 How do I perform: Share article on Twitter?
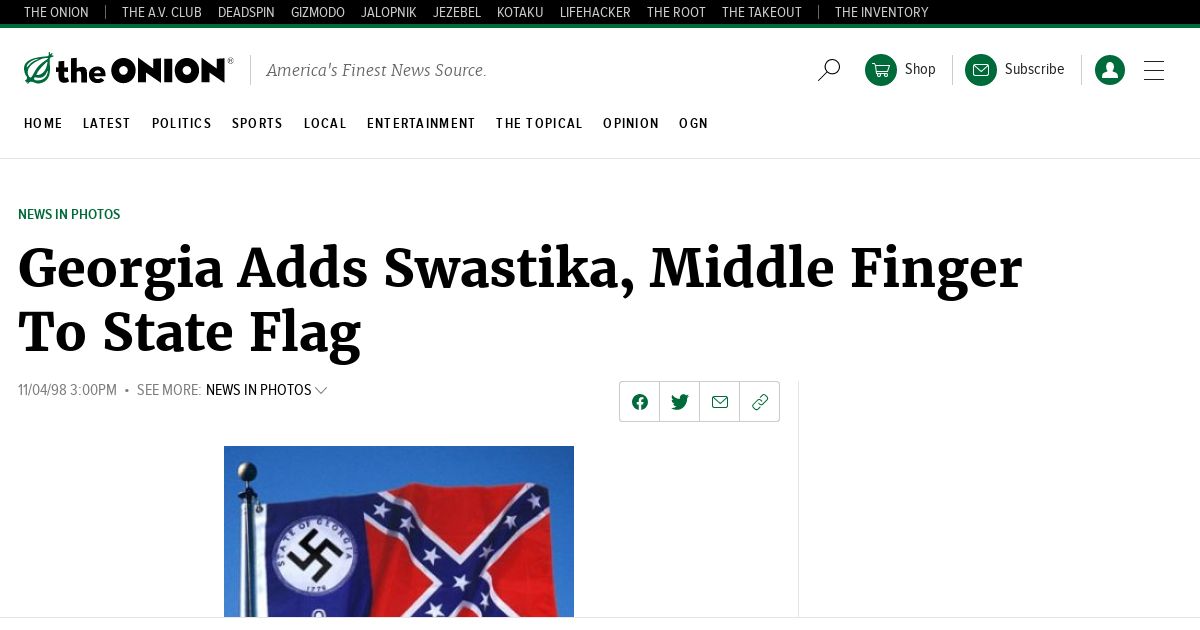point(680,402)
